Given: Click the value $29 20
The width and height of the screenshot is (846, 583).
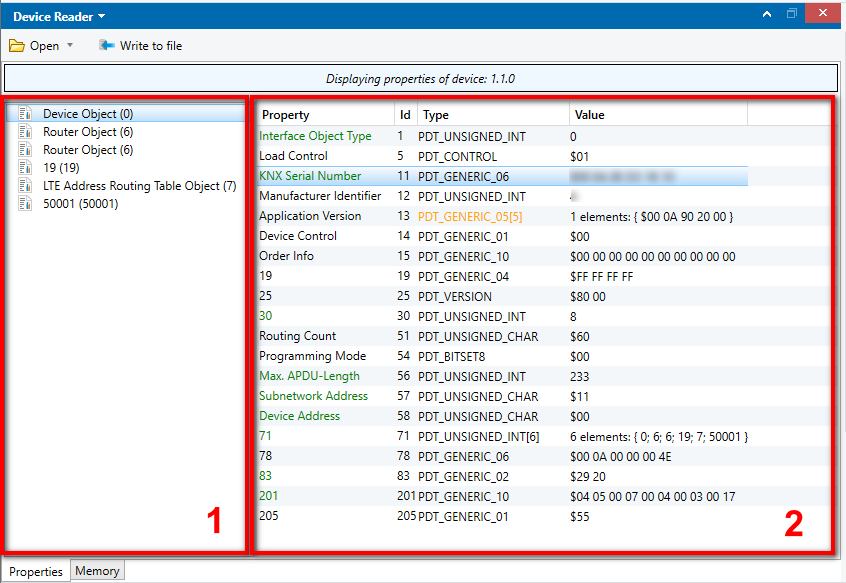Looking at the screenshot, I should (588, 477).
